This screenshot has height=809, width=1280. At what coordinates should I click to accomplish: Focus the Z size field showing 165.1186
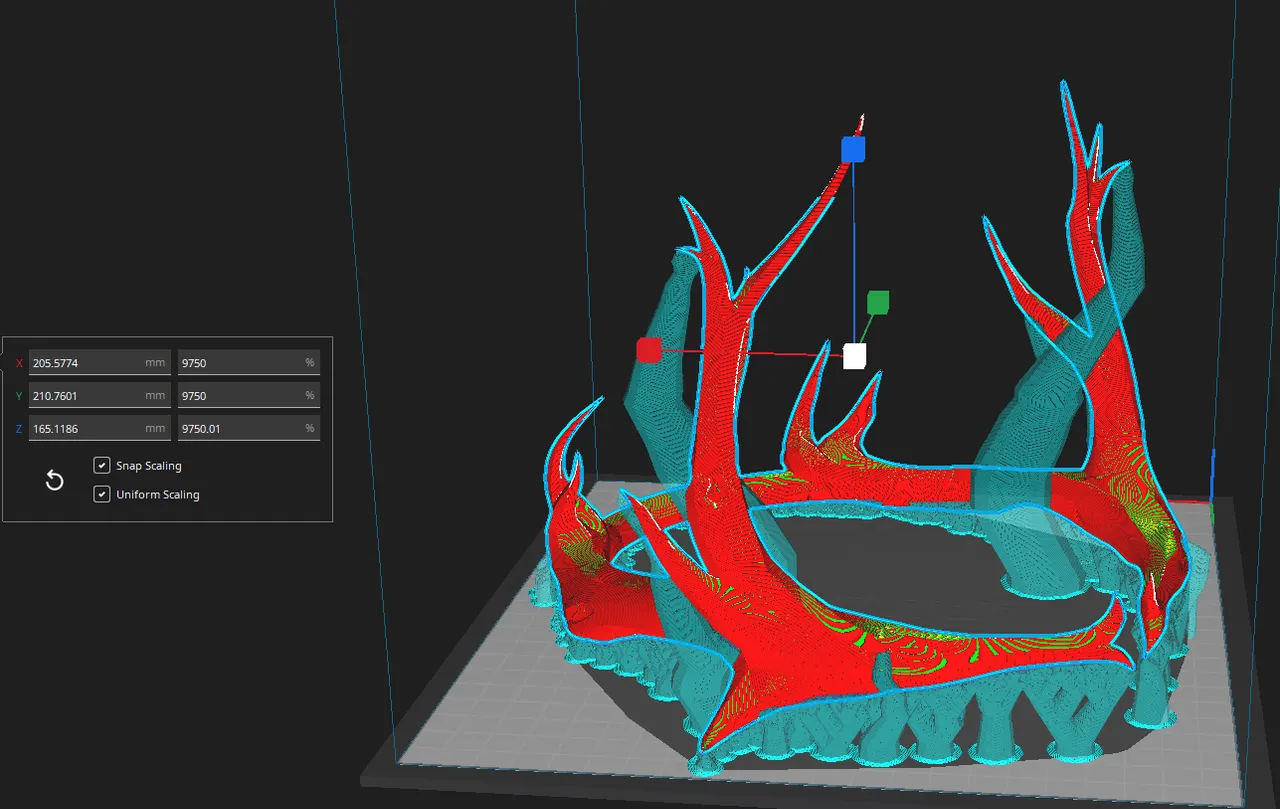[x=99, y=429]
